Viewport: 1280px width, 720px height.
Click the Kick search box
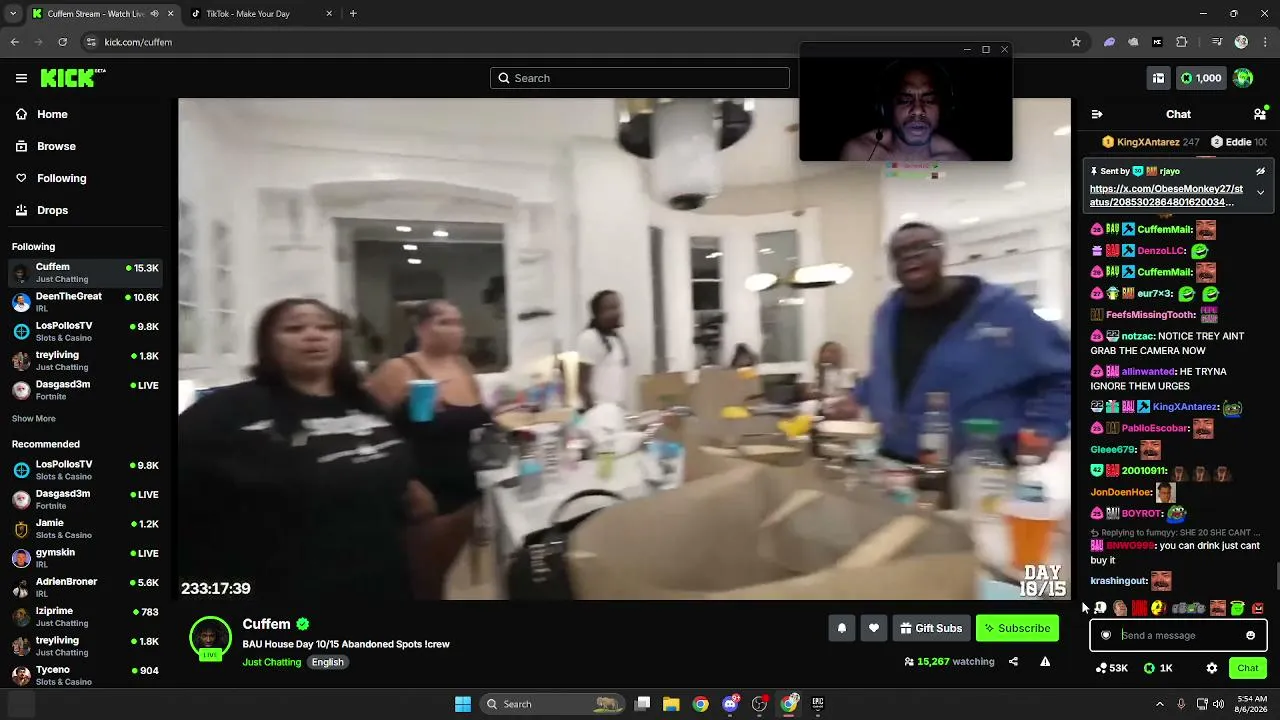coord(640,78)
